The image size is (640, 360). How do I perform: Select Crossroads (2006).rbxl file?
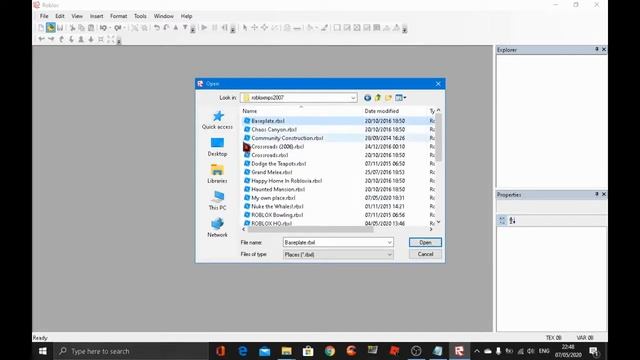[x=278, y=147]
